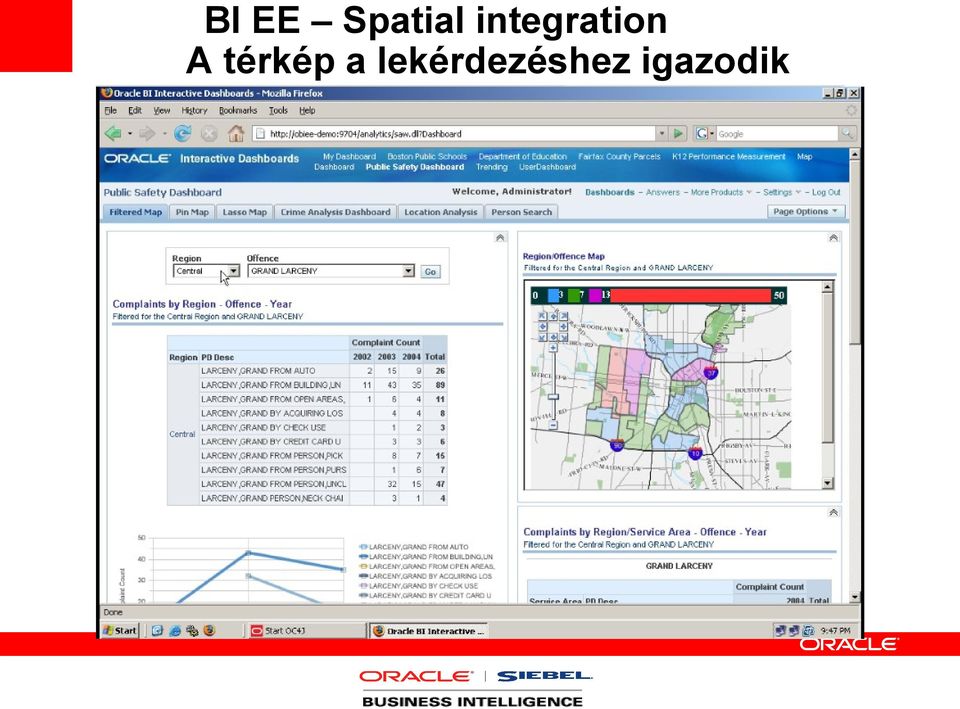Open the File menu
The height and width of the screenshot is (709, 960).
click(x=111, y=111)
